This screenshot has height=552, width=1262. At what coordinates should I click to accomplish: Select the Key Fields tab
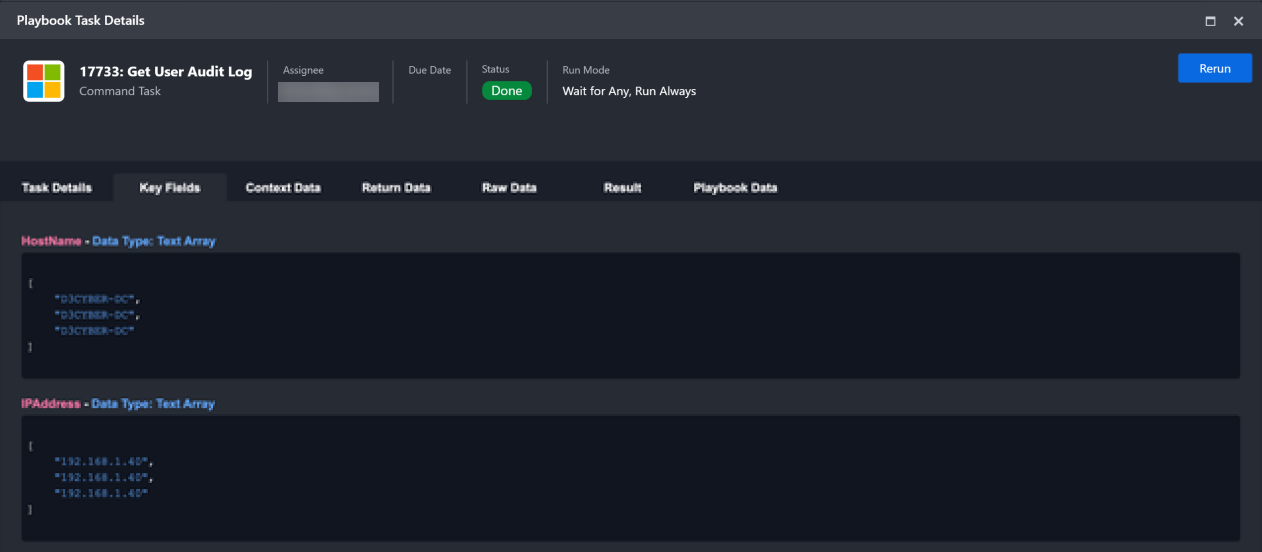coord(170,188)
